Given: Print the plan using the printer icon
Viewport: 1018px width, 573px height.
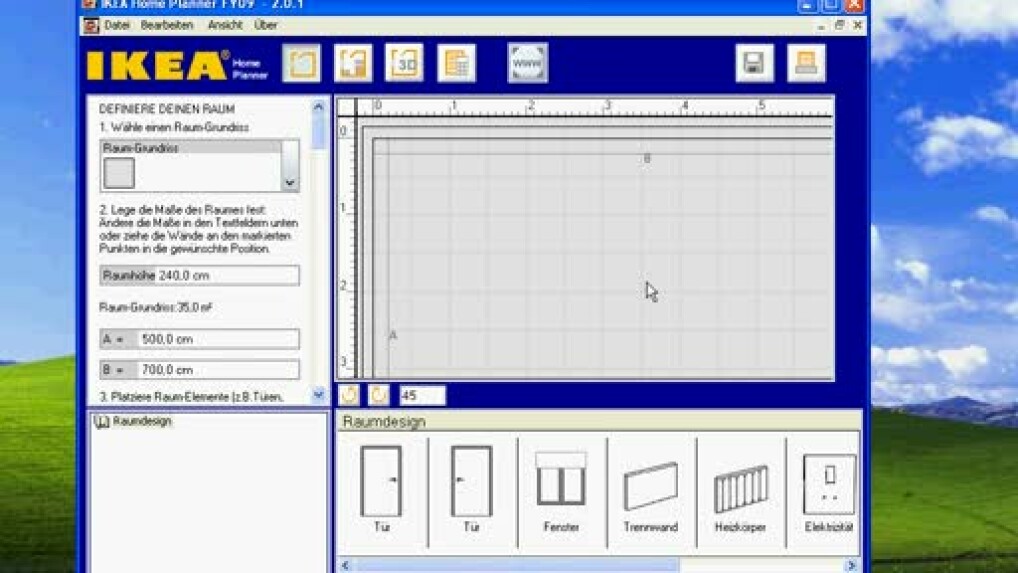Looking at the screenshot, I should [x=806, y=64].
